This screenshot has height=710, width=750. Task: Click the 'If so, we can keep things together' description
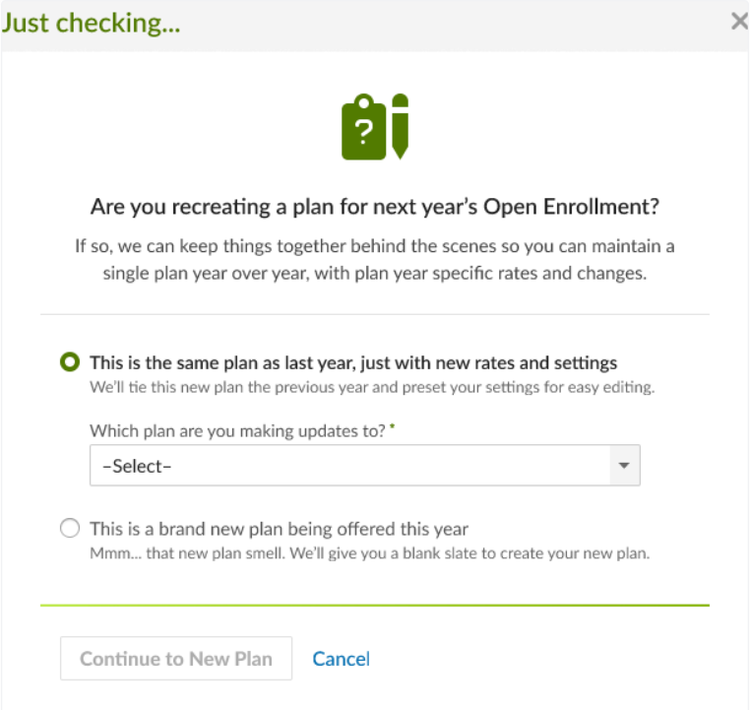point(375,259)
